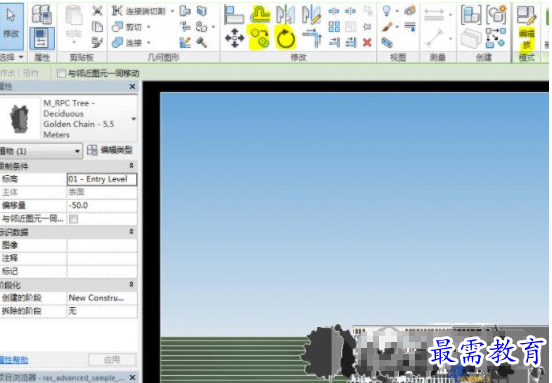Click the Copy to clipboard icon
The width and height of the screenshot is (552, 383).
point(97,26)
